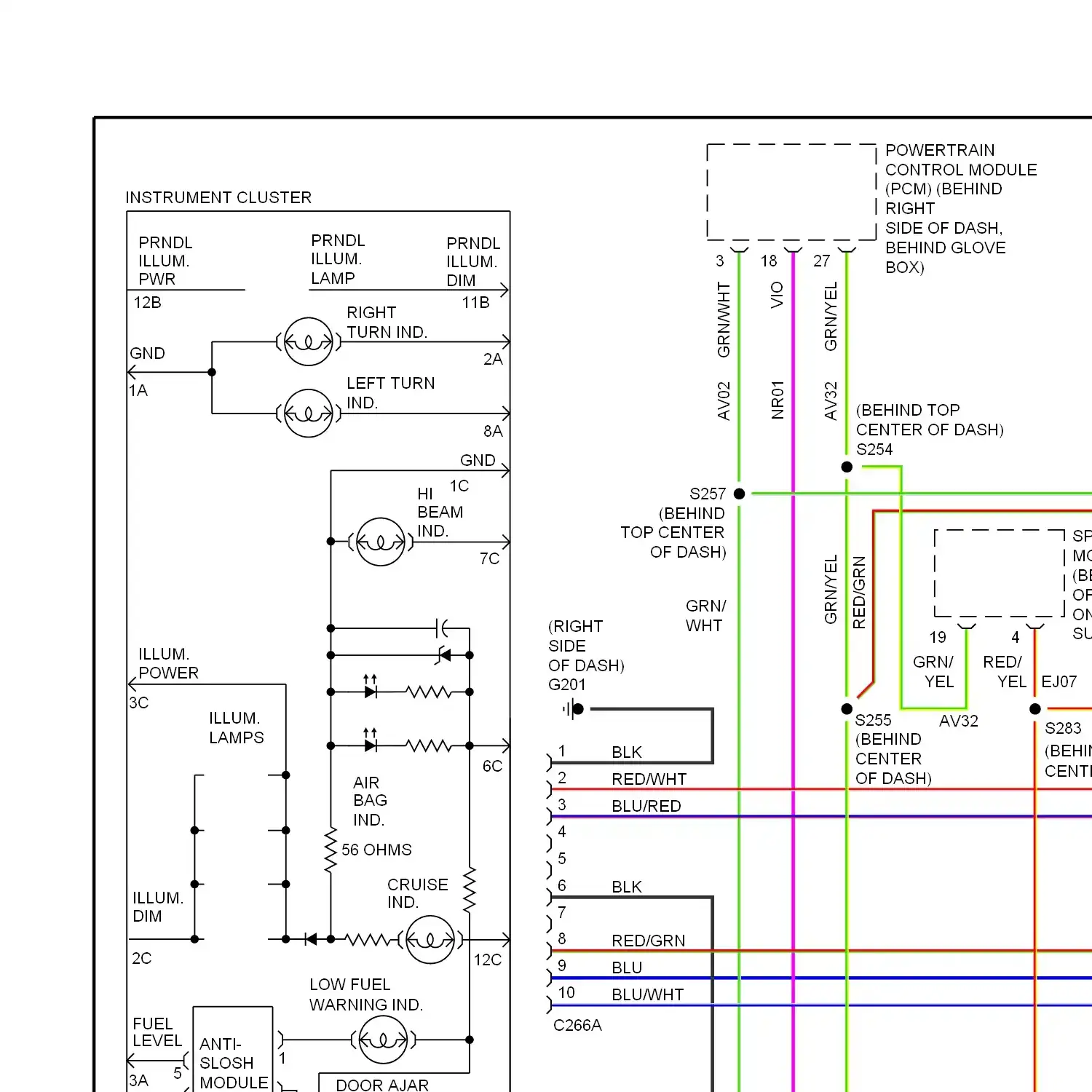Click PCM pin number 18
This screenshot has width=1092, height=1092.
tap(769, 261)
